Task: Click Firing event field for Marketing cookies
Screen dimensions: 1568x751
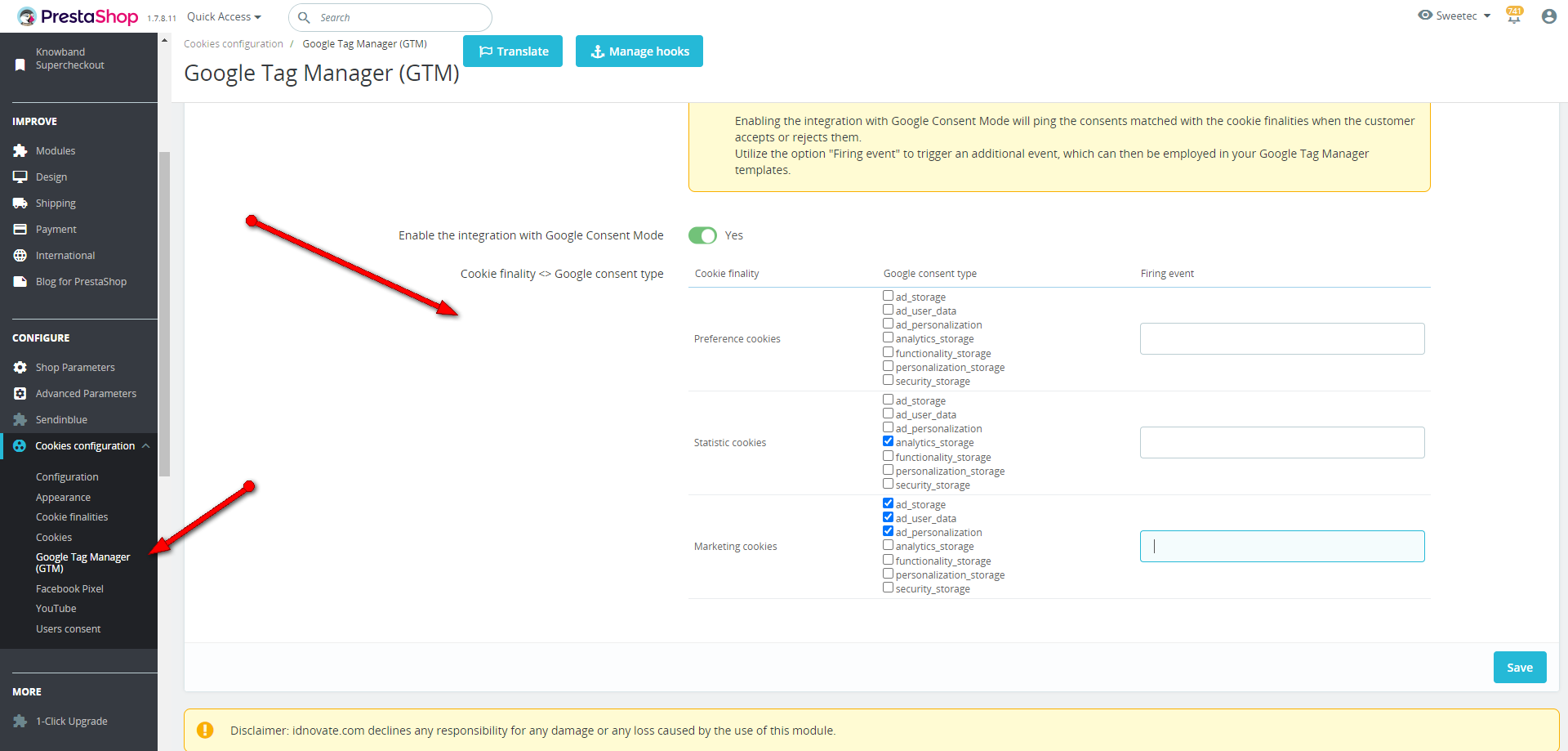Action: click(x=1282, y=546)
